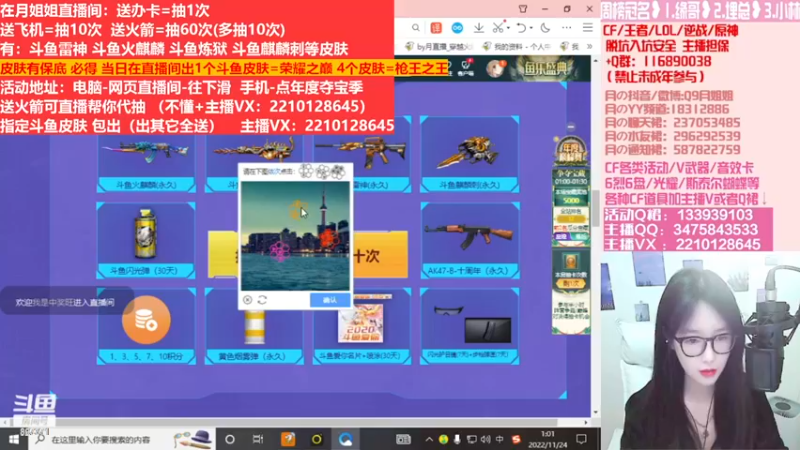Click the orange flower symbol in captcha image
This screenshot has width=800, height=450.
click(x=296, y=209)
